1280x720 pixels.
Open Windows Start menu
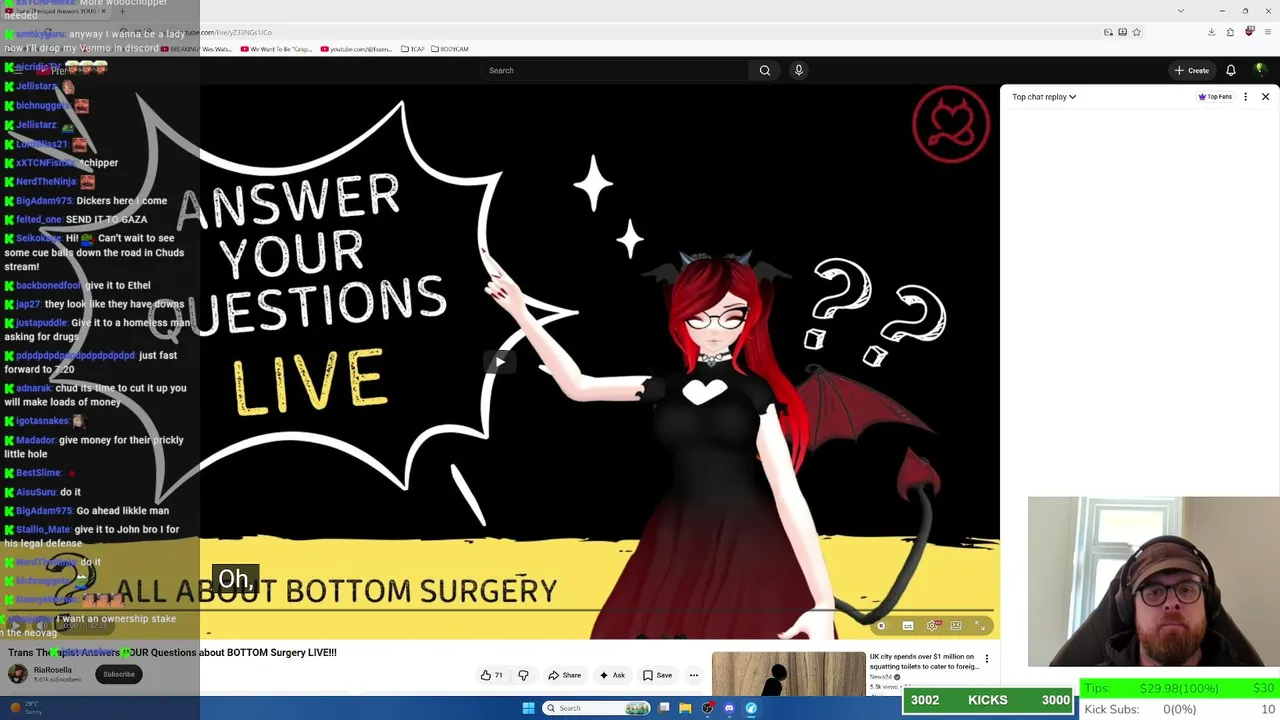click(x=529, y=708)
